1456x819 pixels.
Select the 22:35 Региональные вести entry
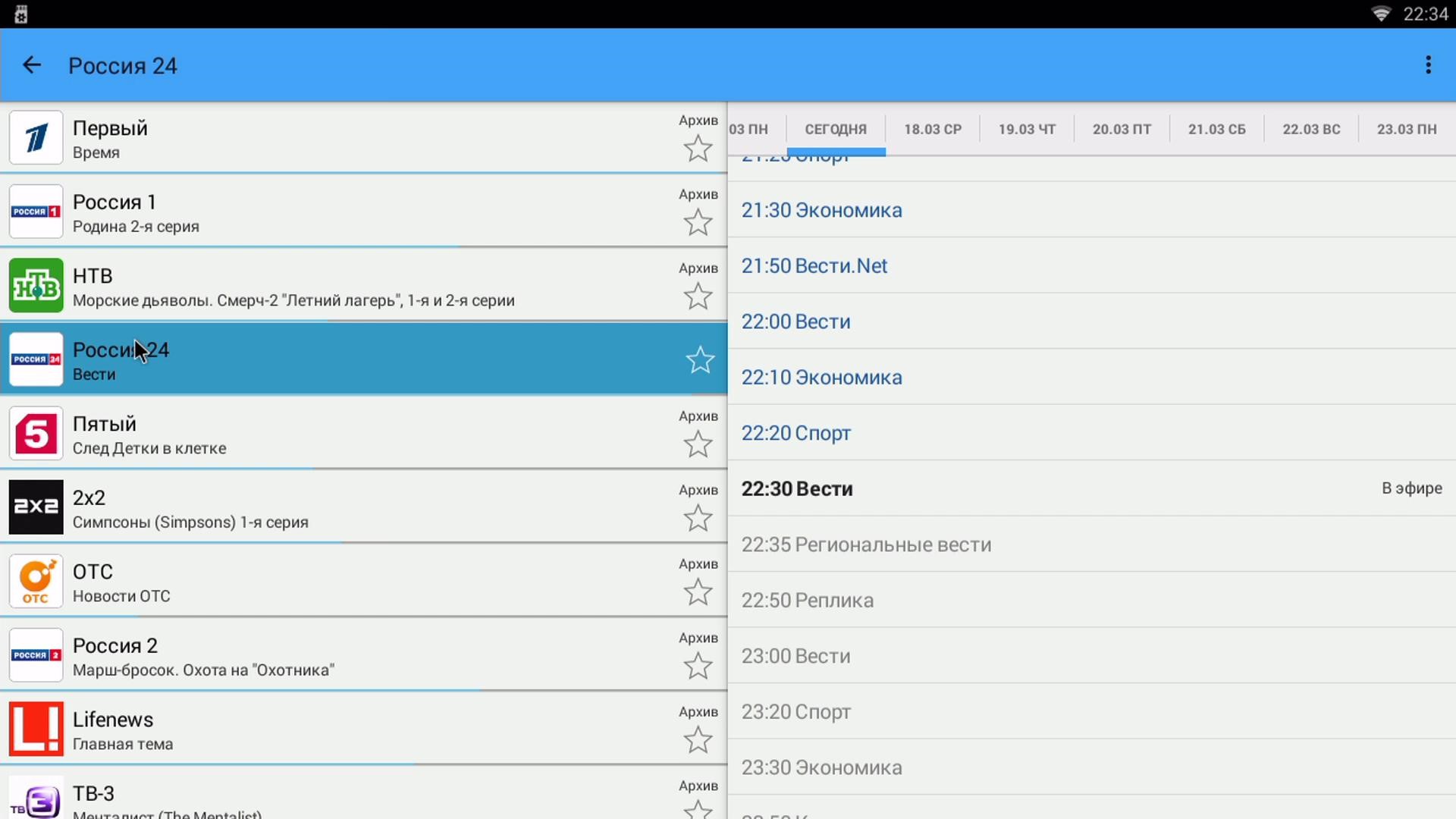(1091, 544)
